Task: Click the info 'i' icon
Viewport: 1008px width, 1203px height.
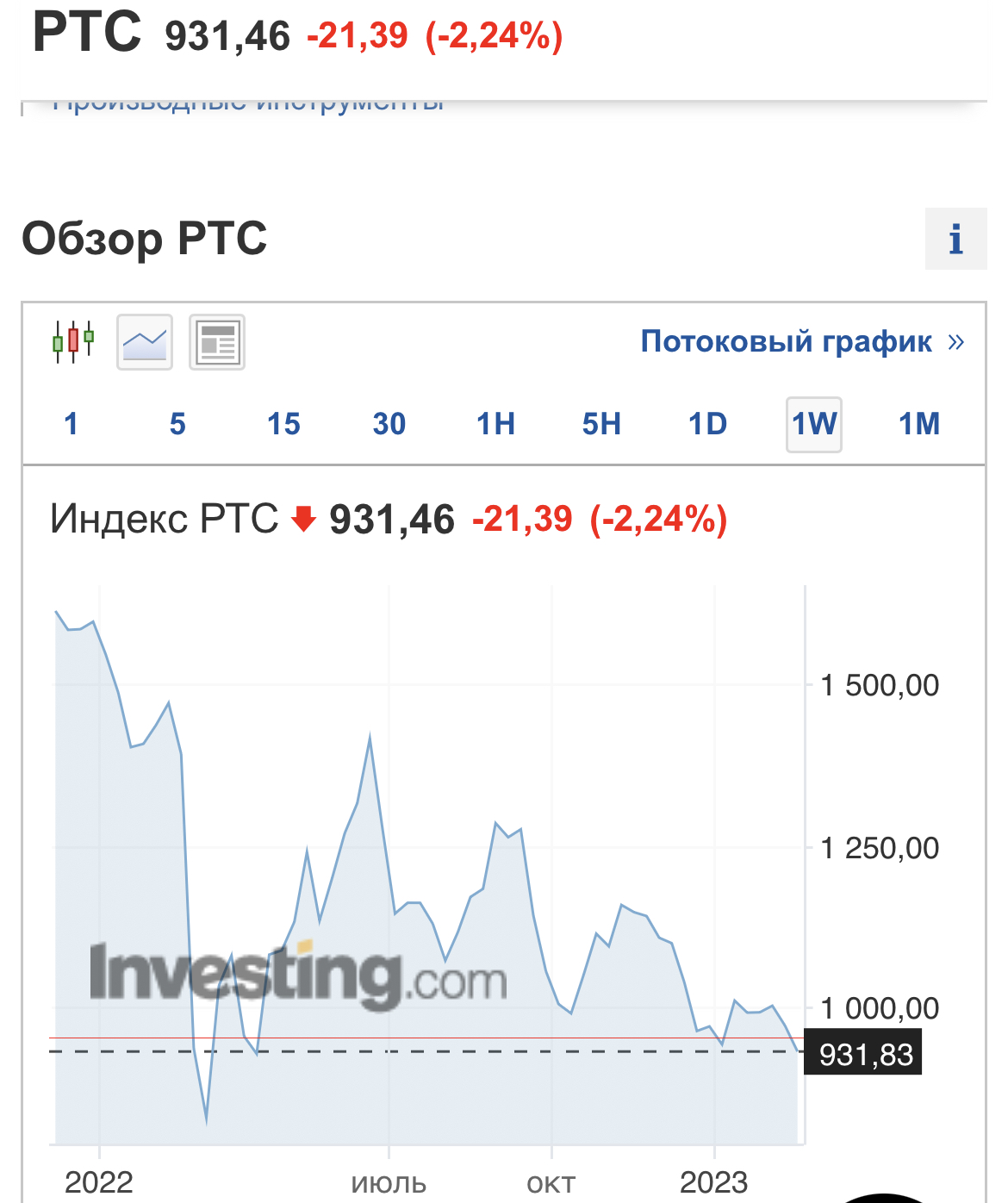Action: point(955,239)
